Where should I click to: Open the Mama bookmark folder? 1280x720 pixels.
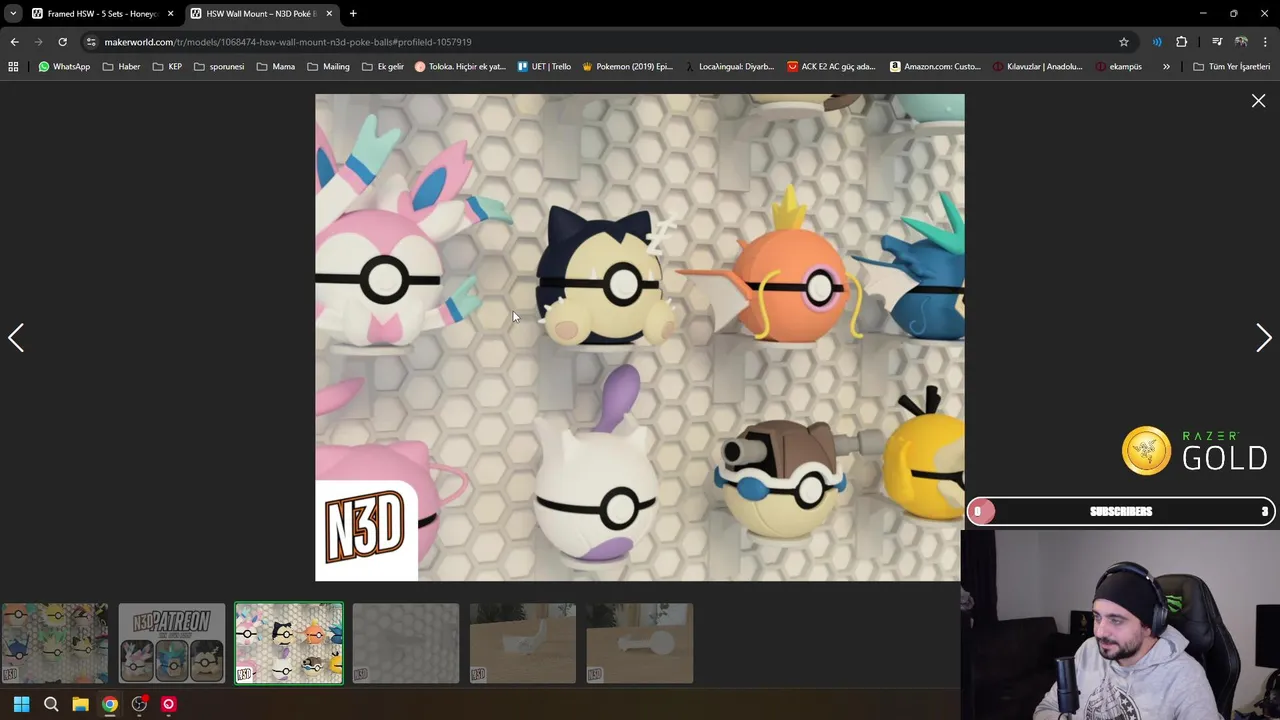(x=276, y=67)
